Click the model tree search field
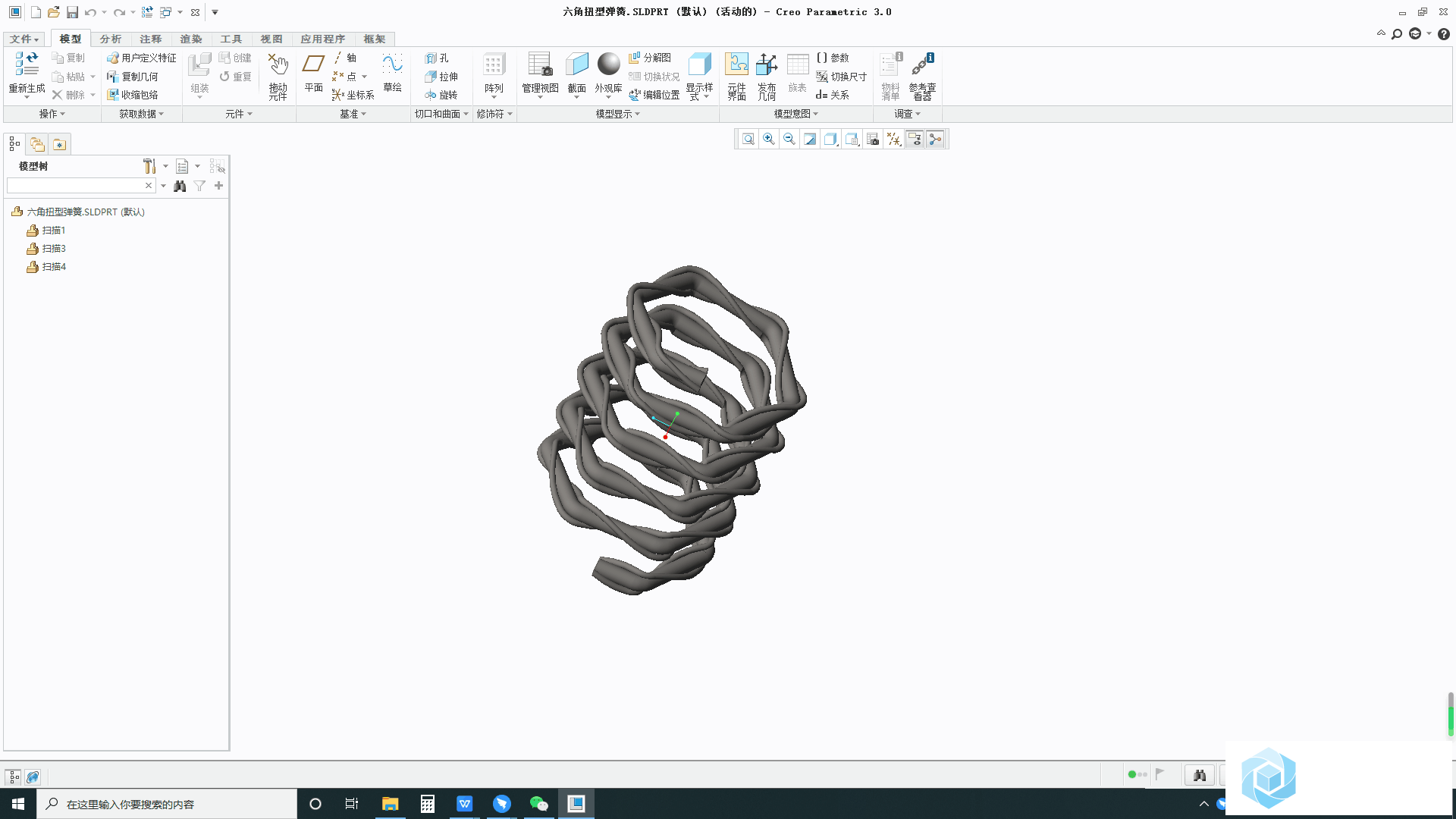Viewport: 1456px width, 819px height. tap(74, 186)
